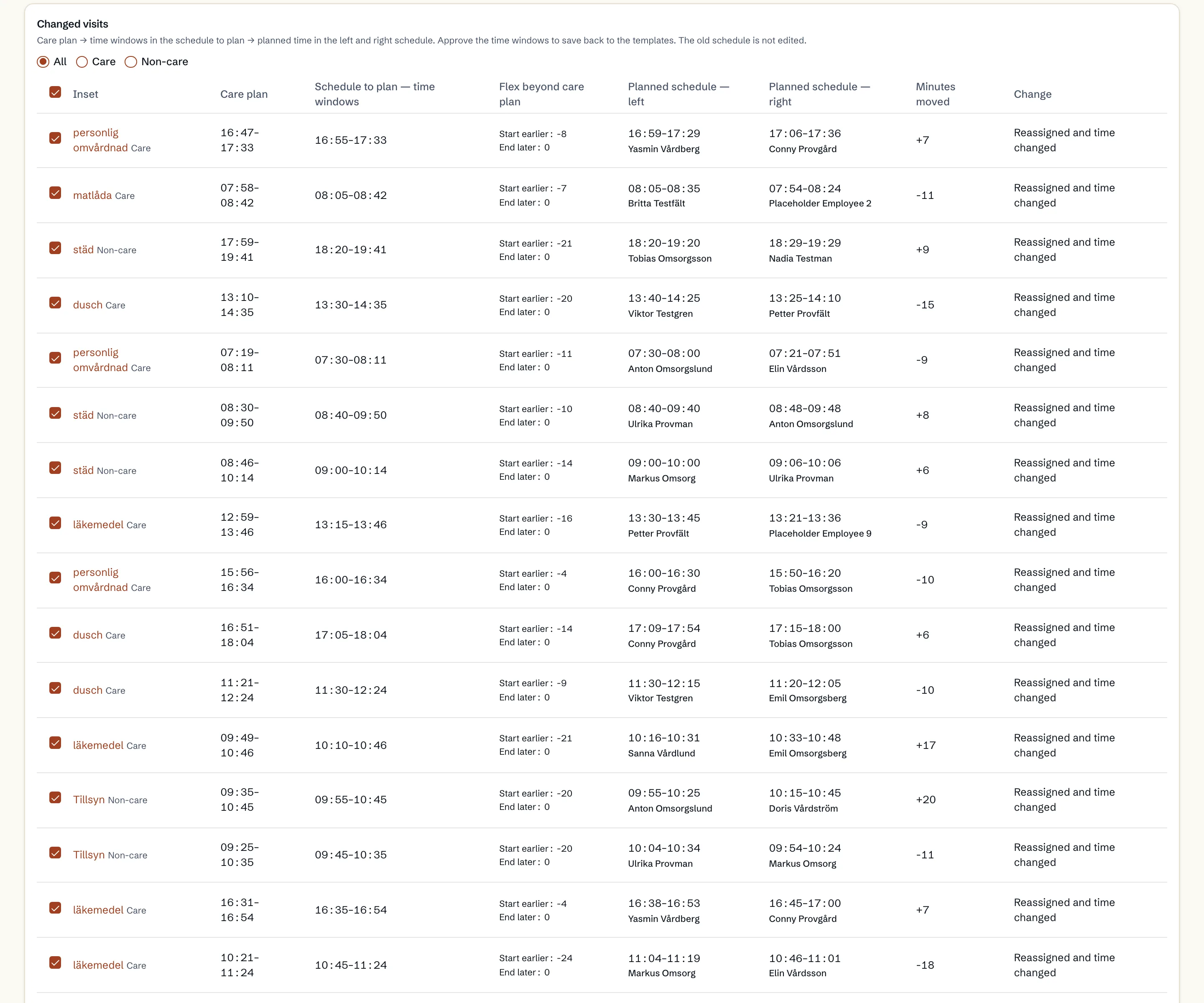Click the Start earlier -24 flex value
The image size is (1204, 1003).
(536, 958)
